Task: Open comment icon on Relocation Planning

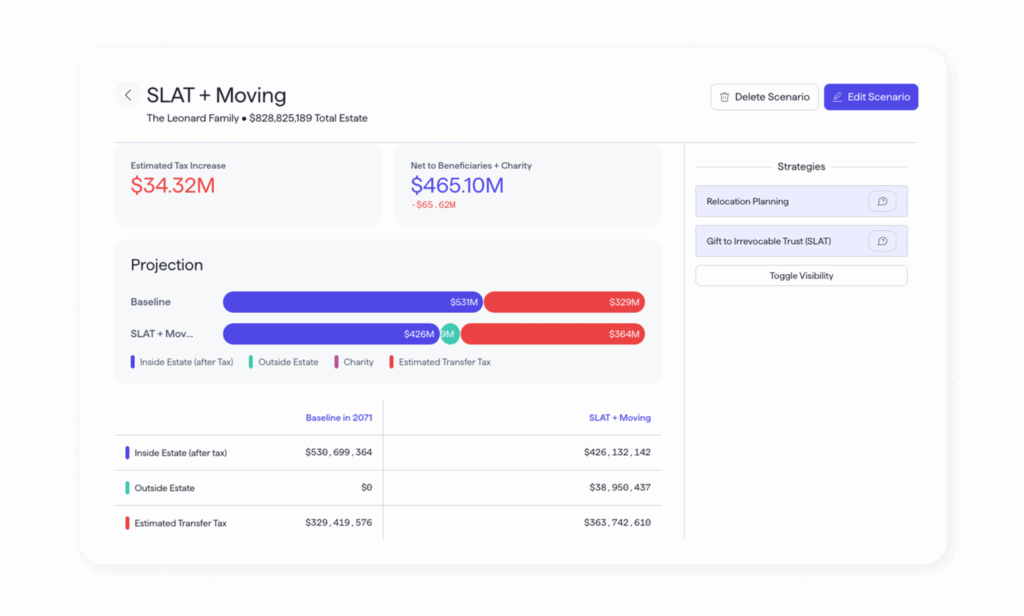Action: click(882, 201)
